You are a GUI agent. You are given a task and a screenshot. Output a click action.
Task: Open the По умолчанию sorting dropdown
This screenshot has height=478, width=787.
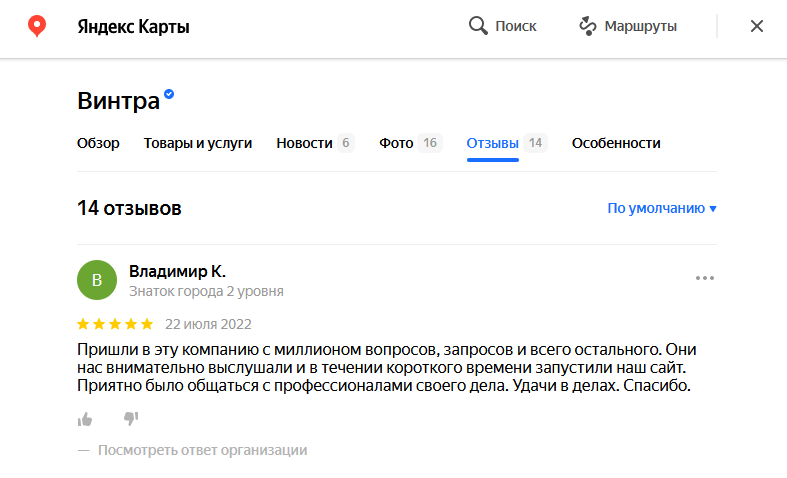662,208
